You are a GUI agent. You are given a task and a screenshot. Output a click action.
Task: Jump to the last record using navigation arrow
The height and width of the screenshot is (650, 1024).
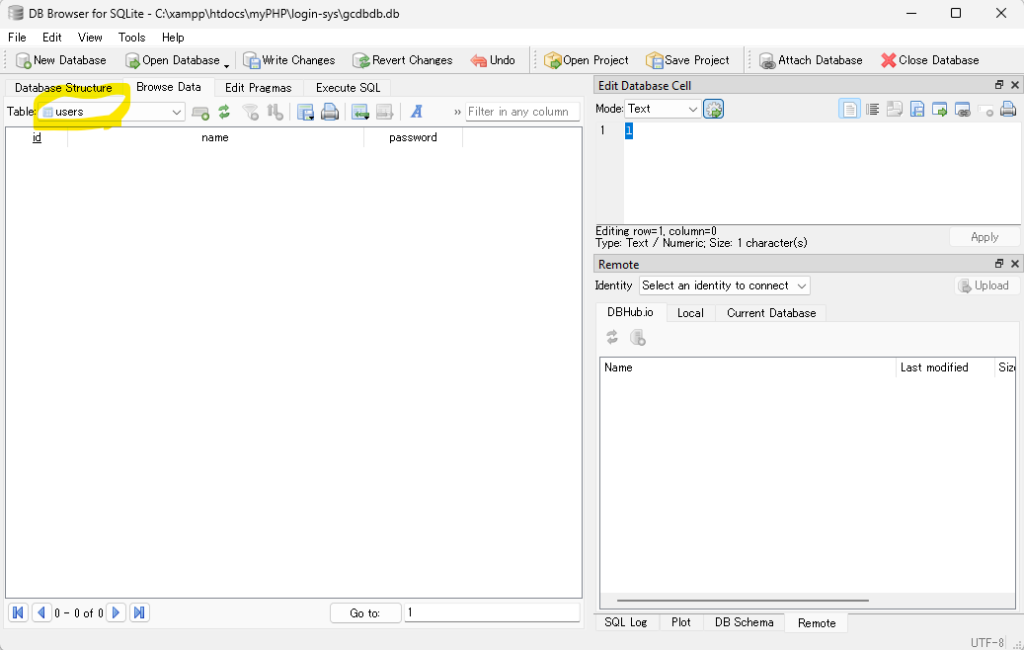(x=139, y=613)
